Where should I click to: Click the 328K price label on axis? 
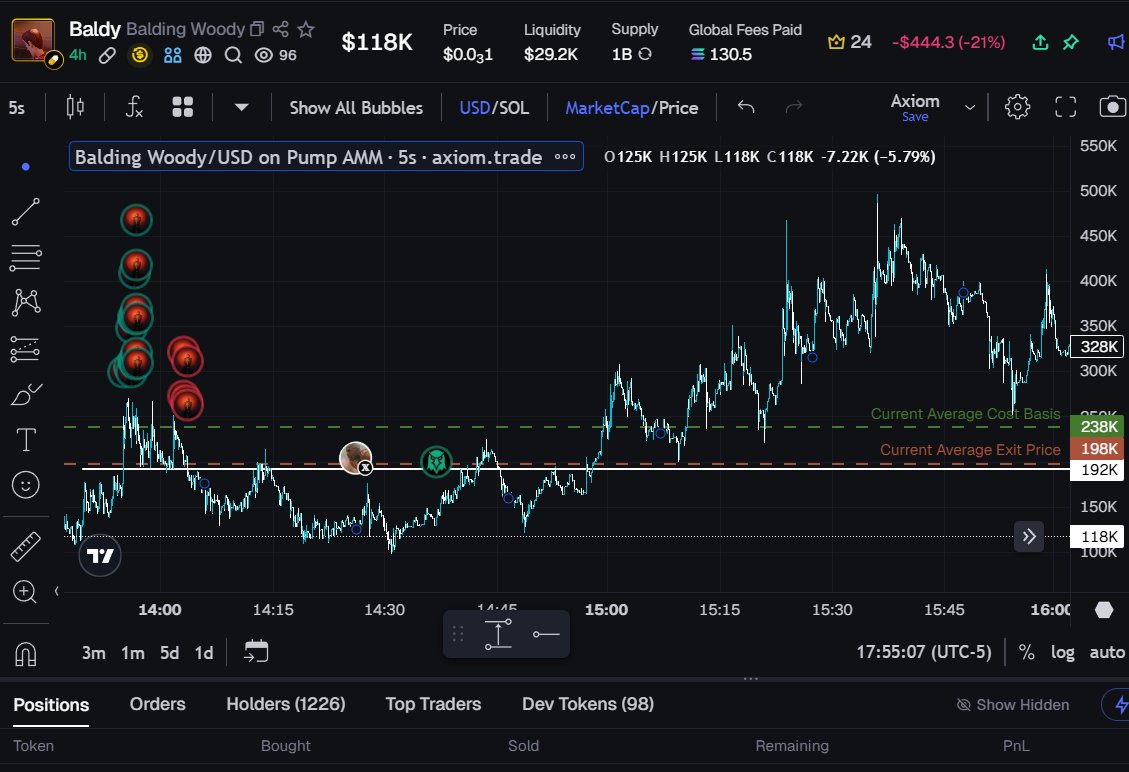coord(1097,347)
